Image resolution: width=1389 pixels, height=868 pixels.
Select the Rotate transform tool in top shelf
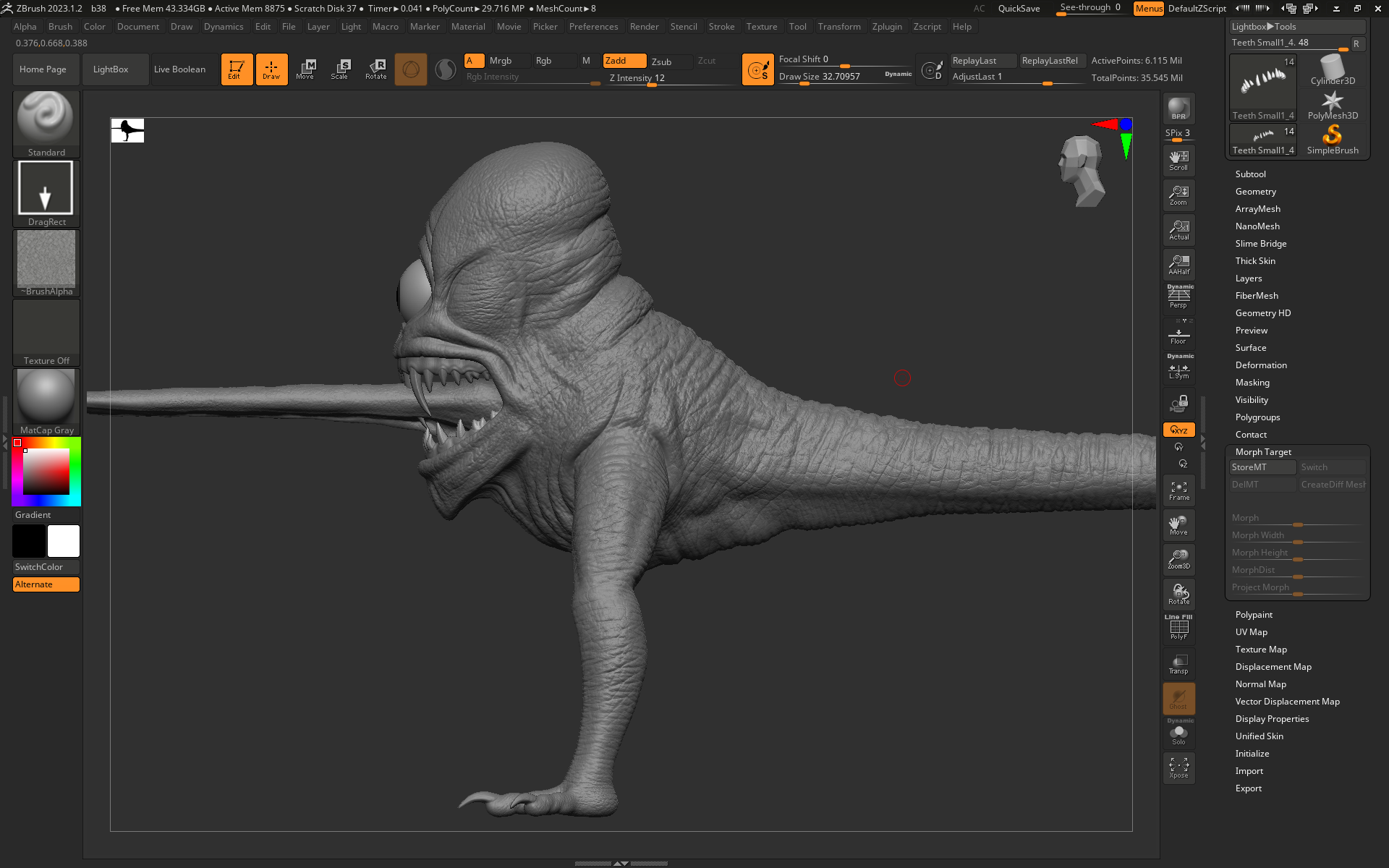[x=375, y=69]
